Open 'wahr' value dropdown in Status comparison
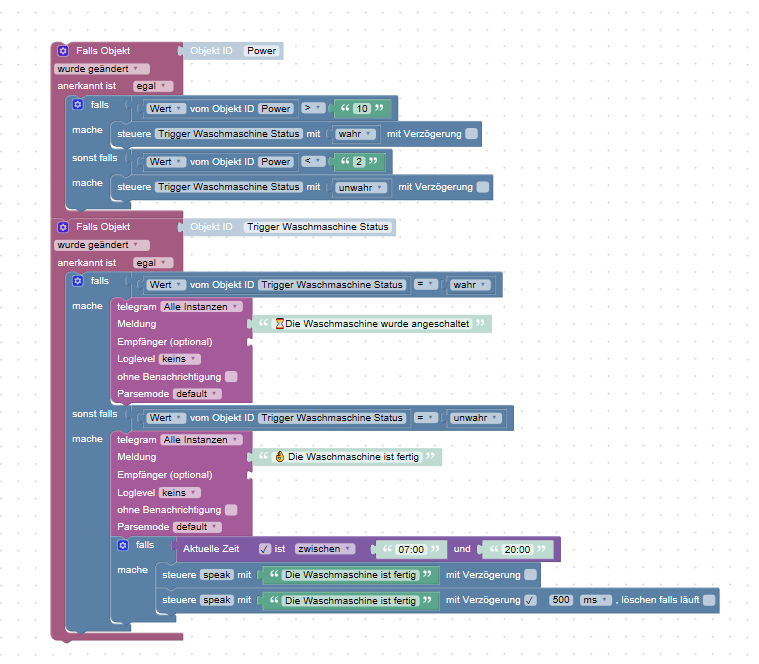759x664 pixels. point(470,285)
